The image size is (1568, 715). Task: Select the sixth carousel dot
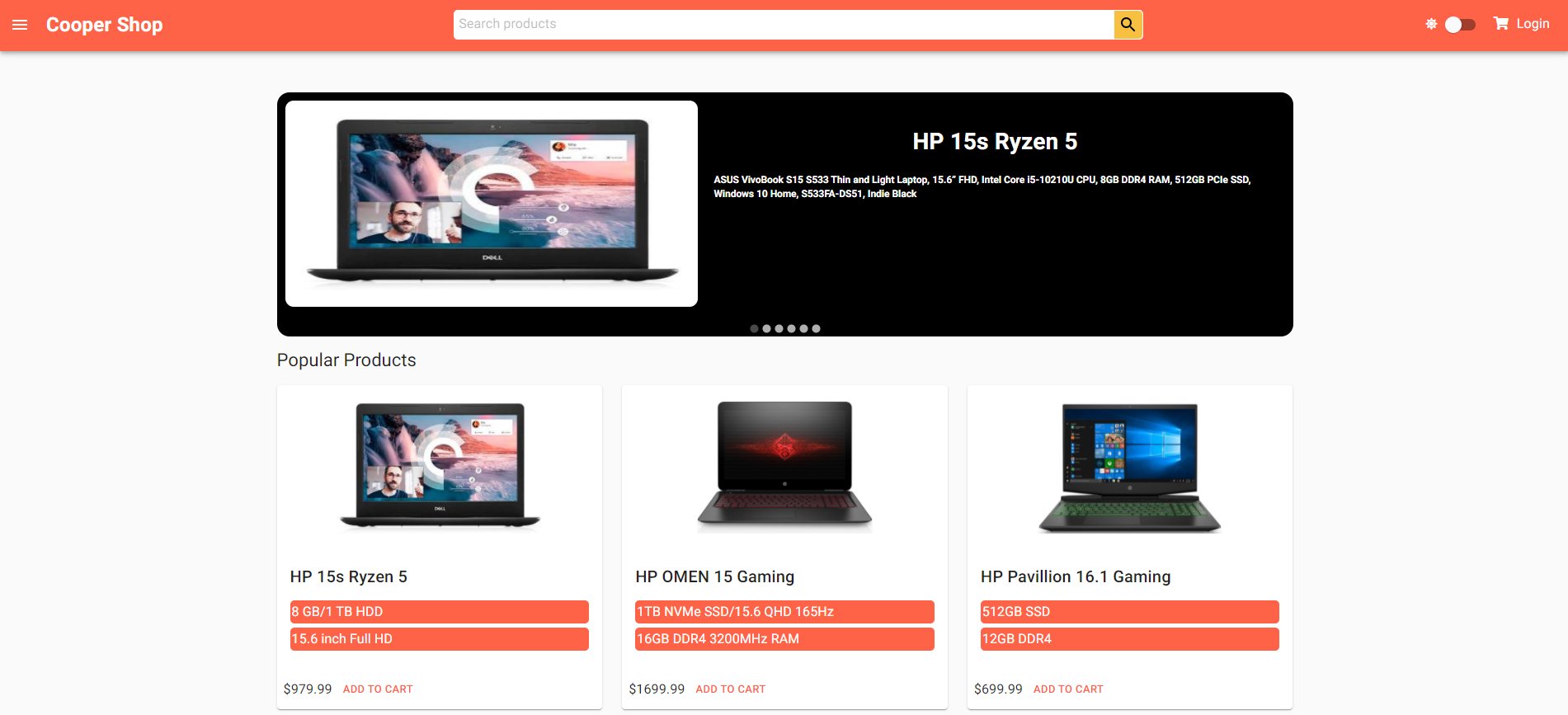[816, 328]
